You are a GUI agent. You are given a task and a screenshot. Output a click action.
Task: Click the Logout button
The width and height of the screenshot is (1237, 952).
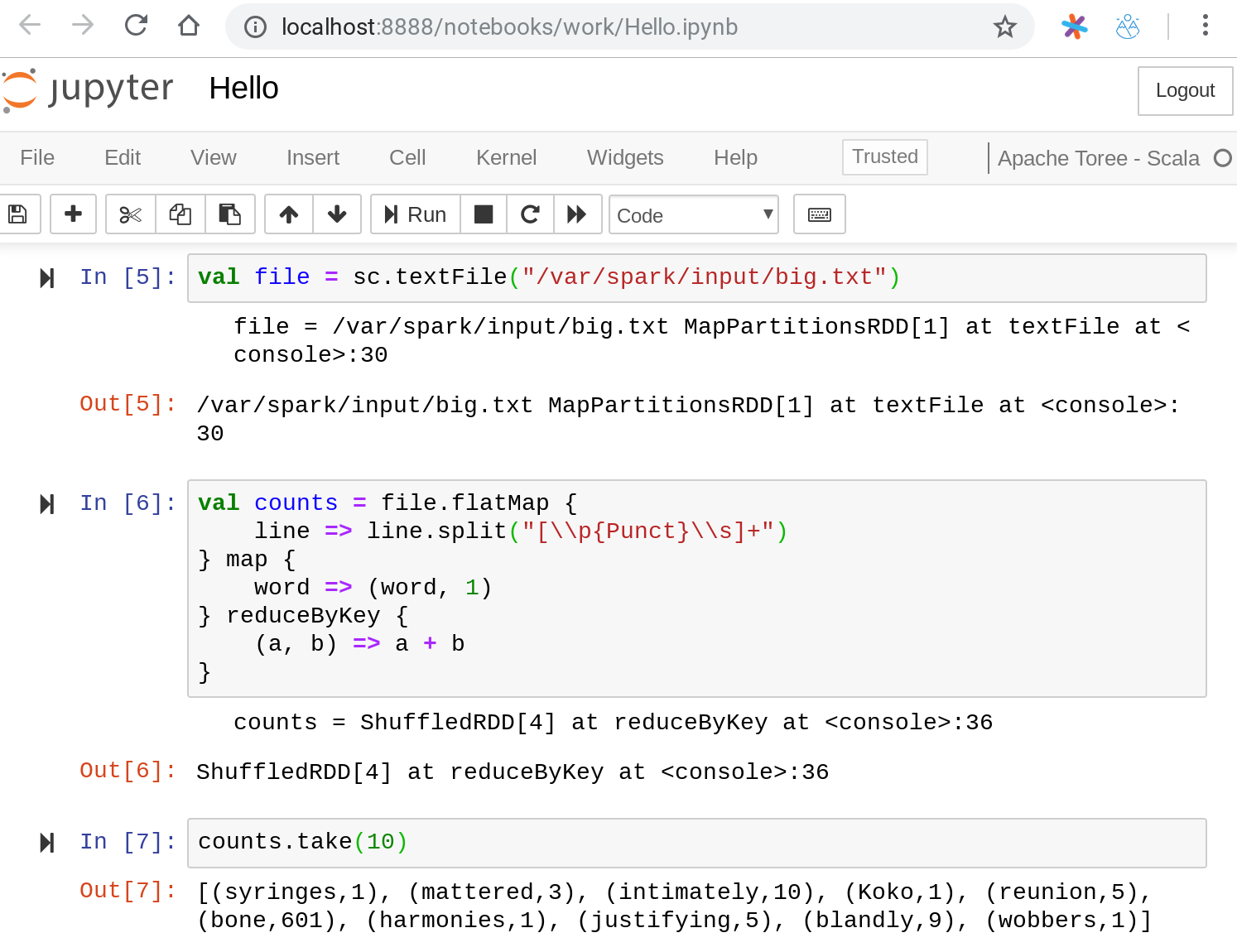(1184, 90)
